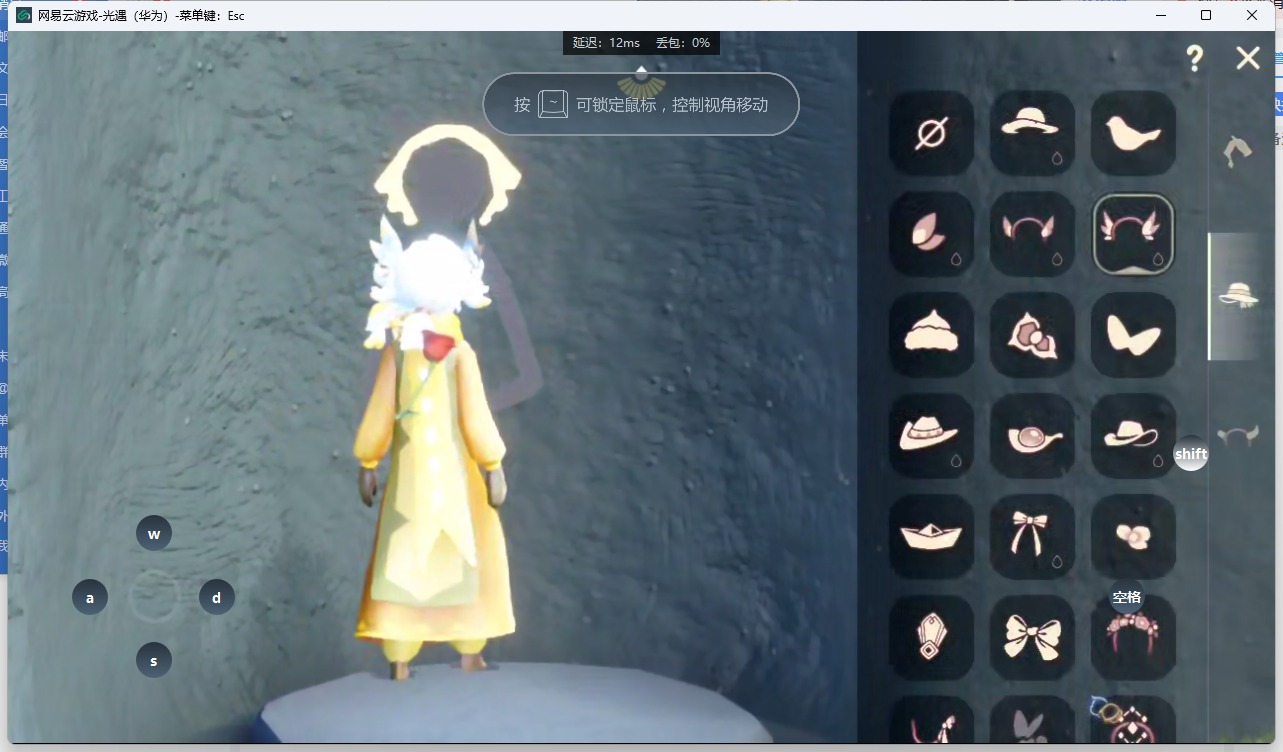This screenshot has width=1283, height=752.
Task: Switch to the horns category tab
Action: 1238,435
